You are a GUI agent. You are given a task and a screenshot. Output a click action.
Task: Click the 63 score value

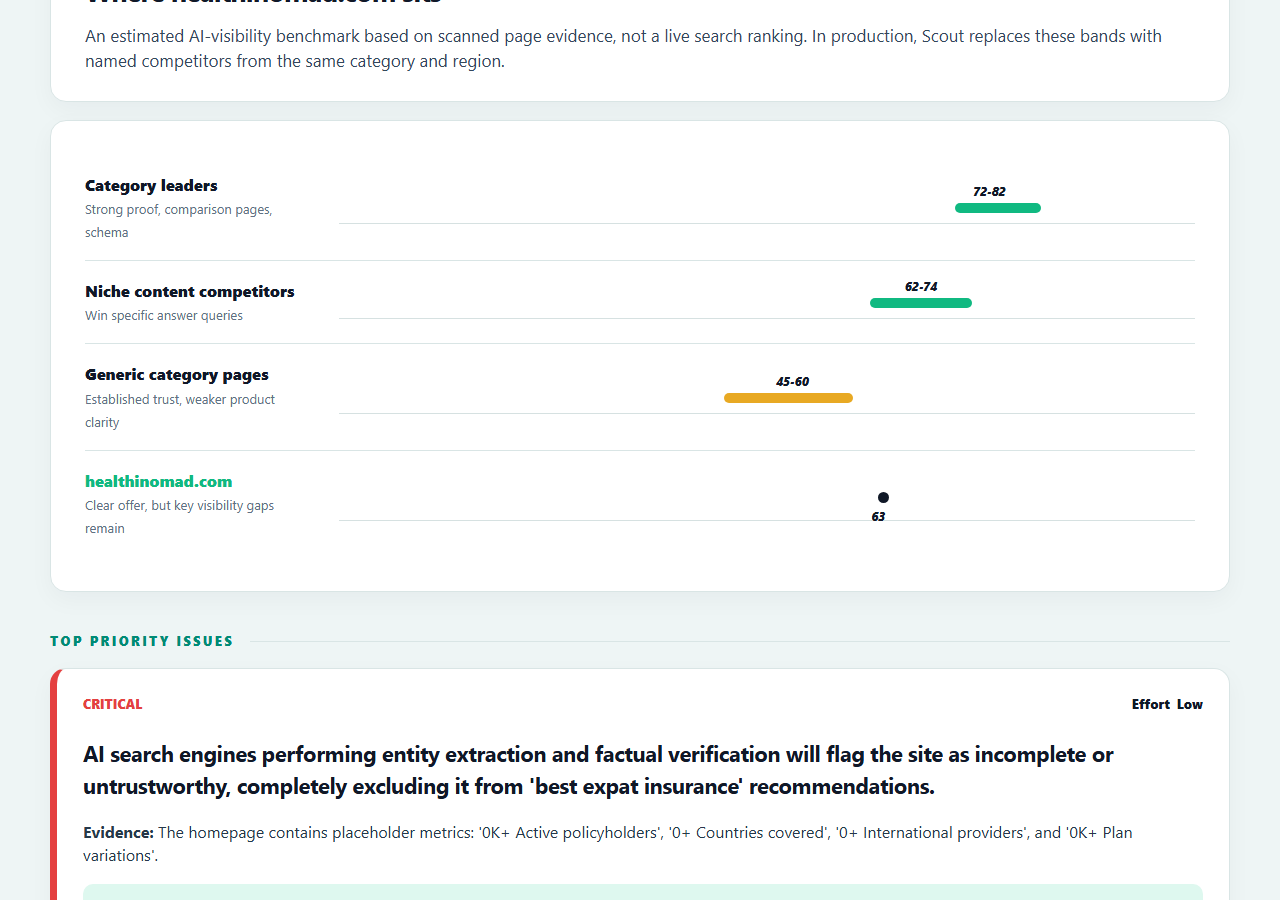pos(878,517)
